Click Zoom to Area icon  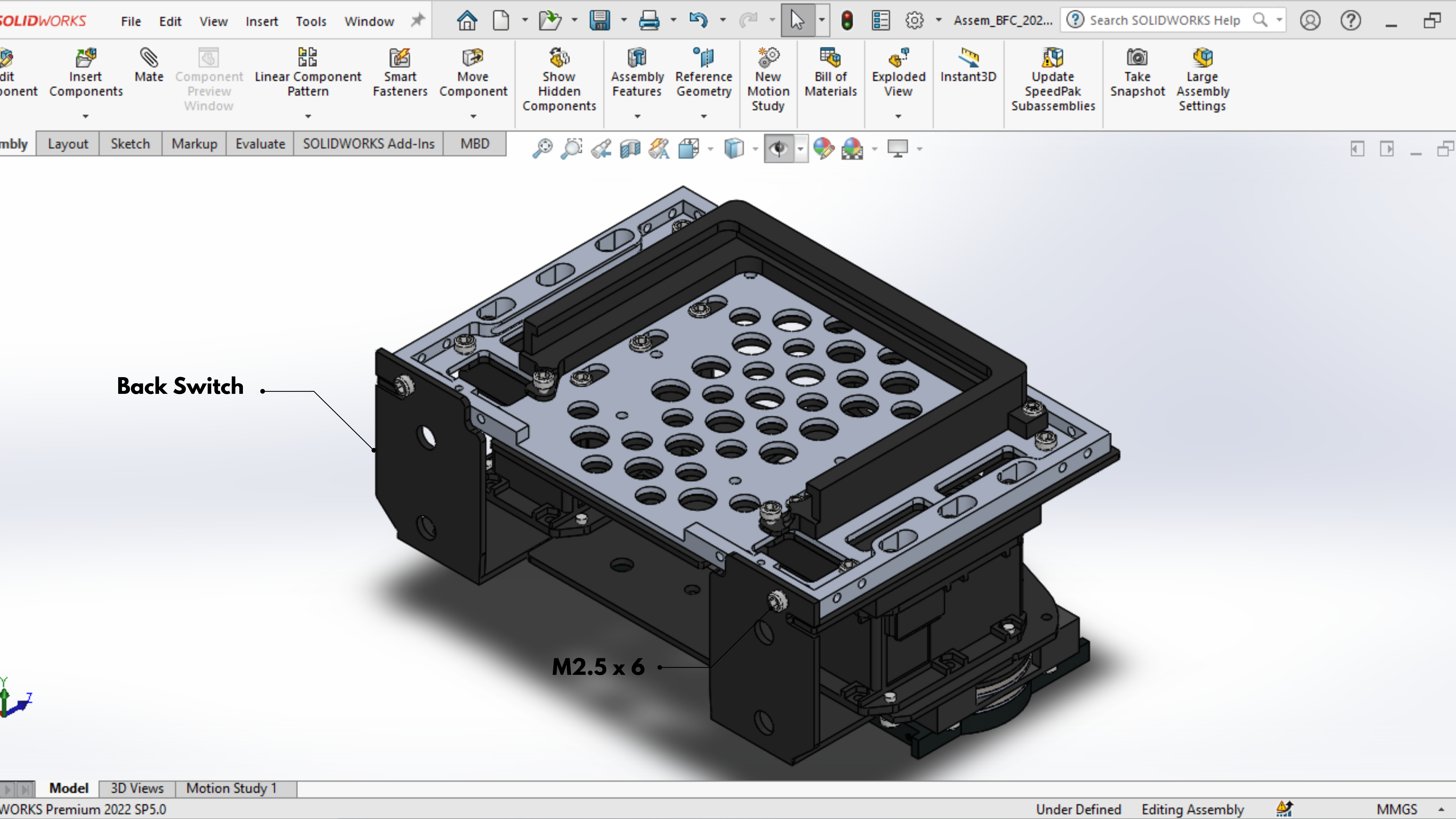pyautogui.click(x=571, y=149)
